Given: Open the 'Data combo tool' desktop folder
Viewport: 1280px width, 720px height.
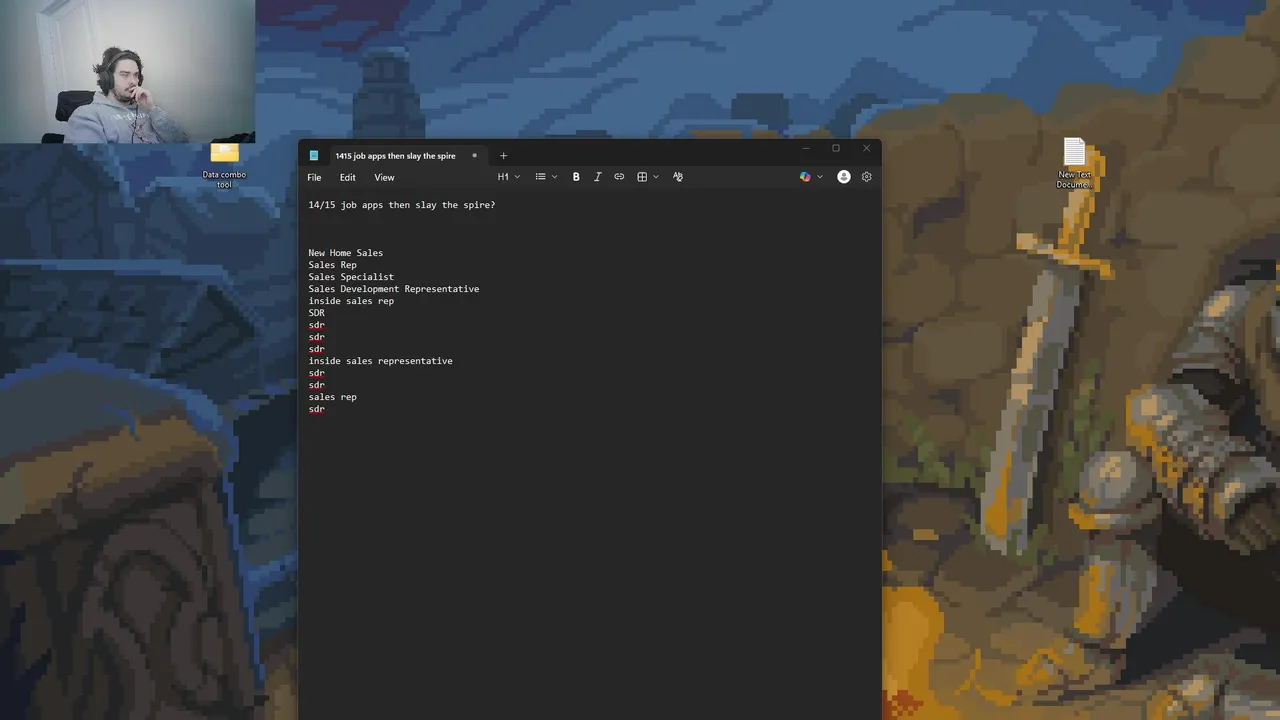Looking at the screenshot, I should coord(225,165).
